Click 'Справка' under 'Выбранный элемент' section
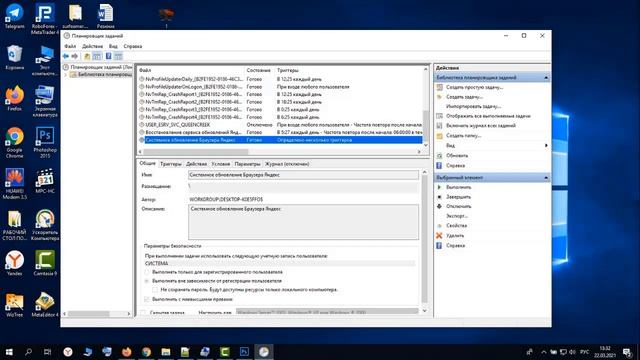Image resolution: width=640 pixels, height=360 pixels. 456,245
